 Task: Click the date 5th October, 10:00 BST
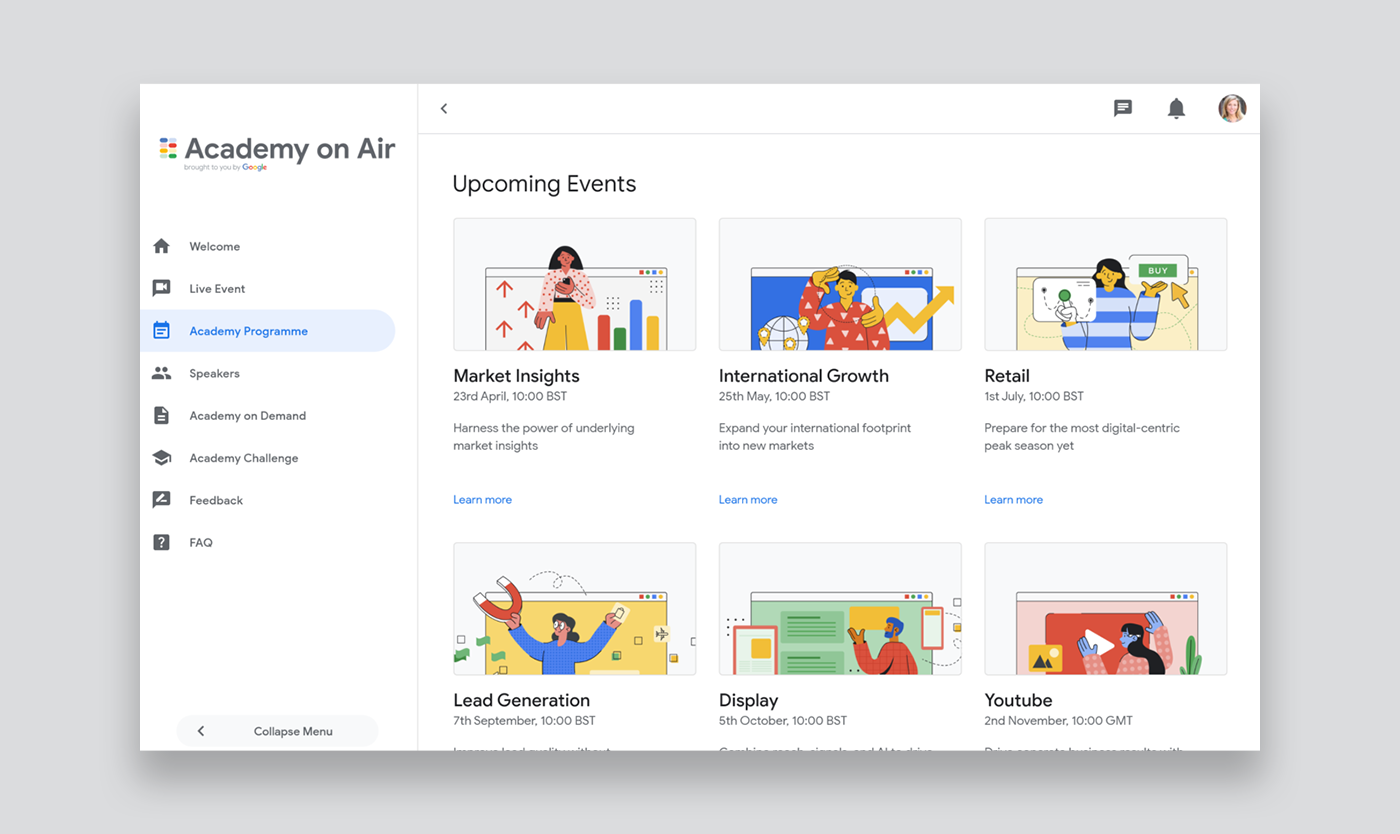coord(783,720)
